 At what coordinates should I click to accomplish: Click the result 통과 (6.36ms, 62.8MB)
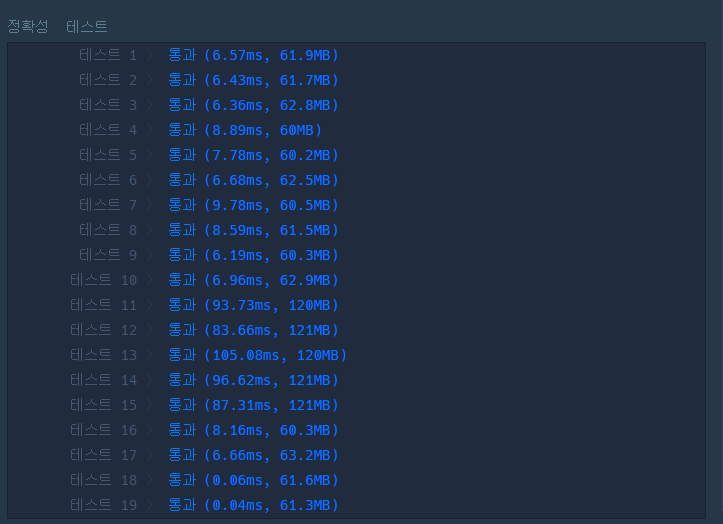(253, 105)
